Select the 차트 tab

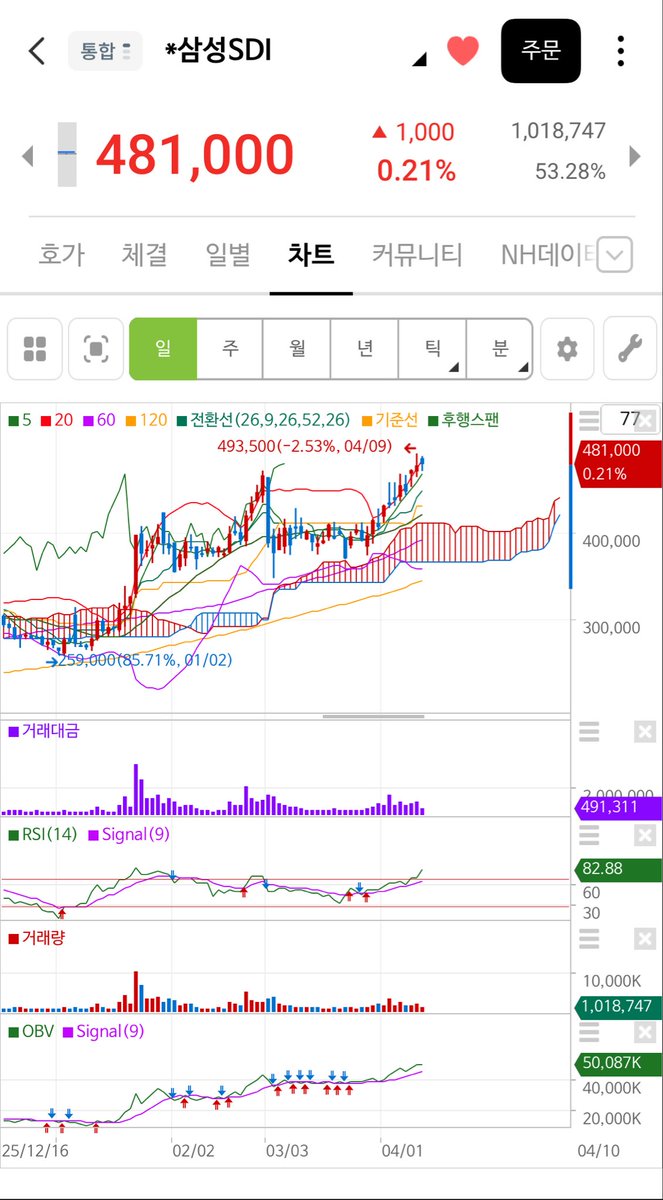click(x=311, y=254)
